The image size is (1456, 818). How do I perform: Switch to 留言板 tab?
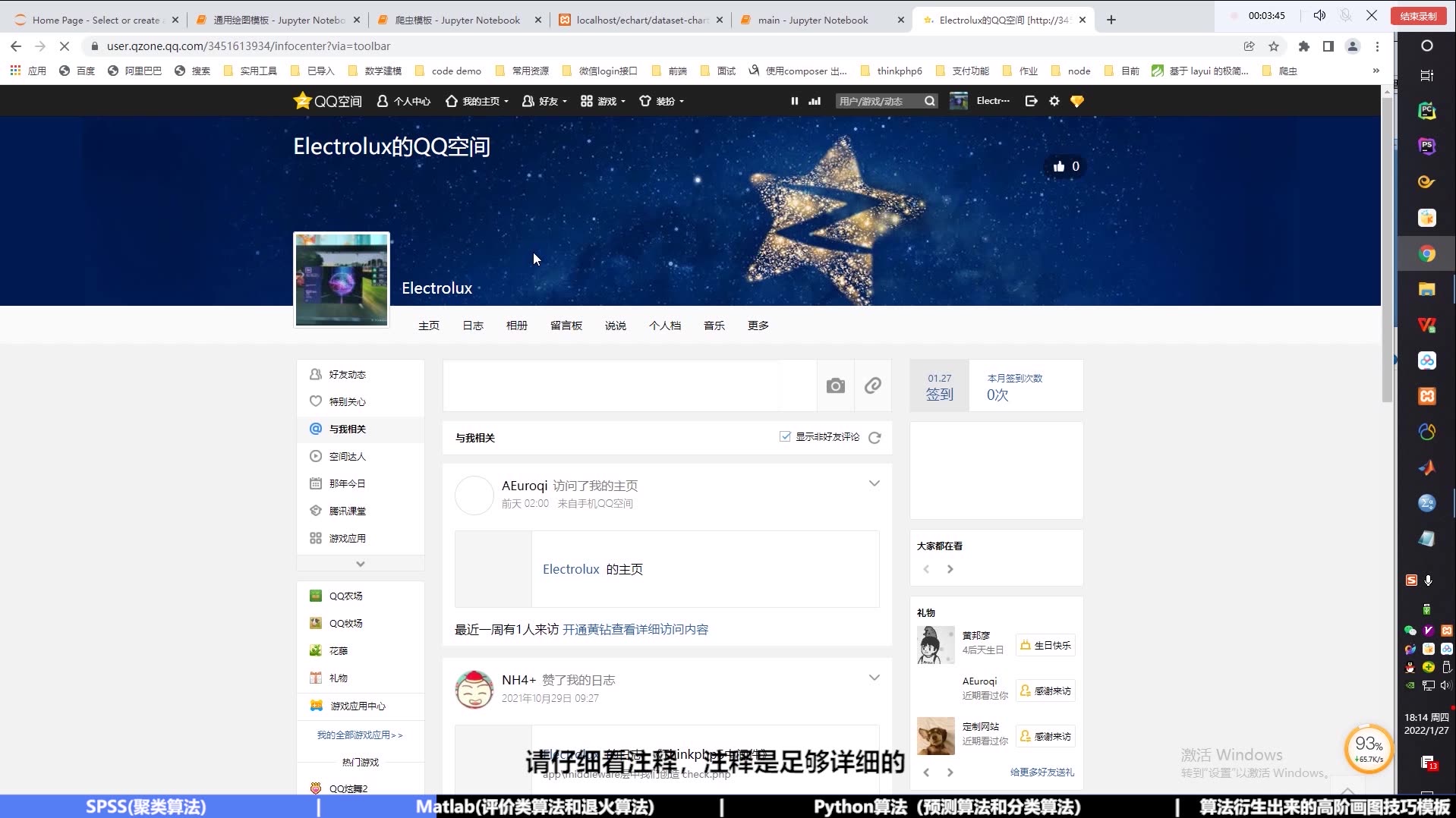click(x=566, y=326)
